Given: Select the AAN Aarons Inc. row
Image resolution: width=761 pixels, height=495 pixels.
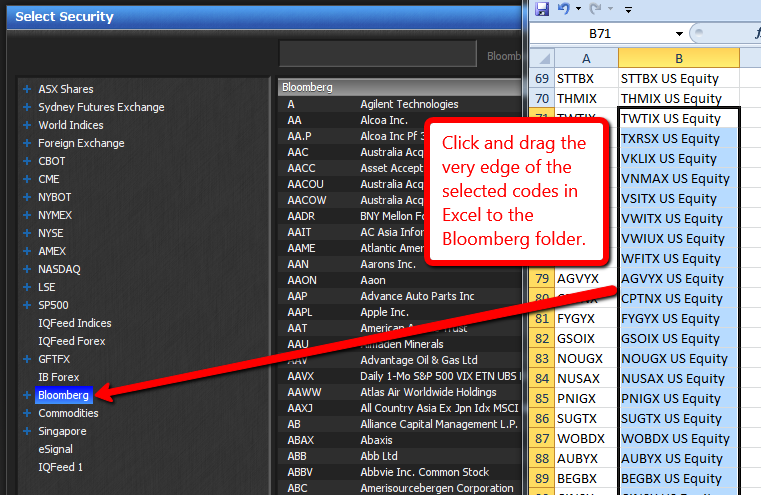Looking at the screenshot, I should [x=399, y=264].
